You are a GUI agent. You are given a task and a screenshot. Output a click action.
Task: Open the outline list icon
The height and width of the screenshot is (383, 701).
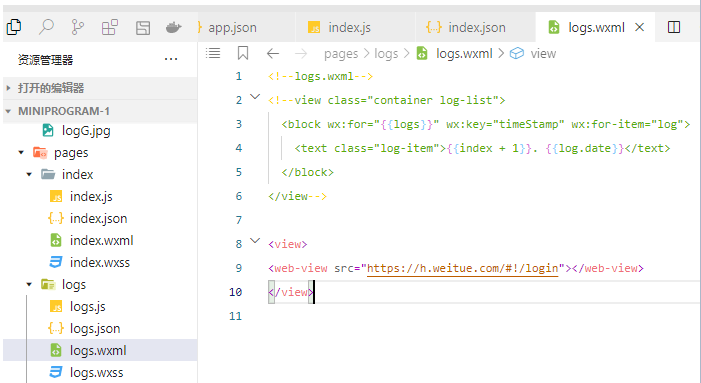(213, 53)
